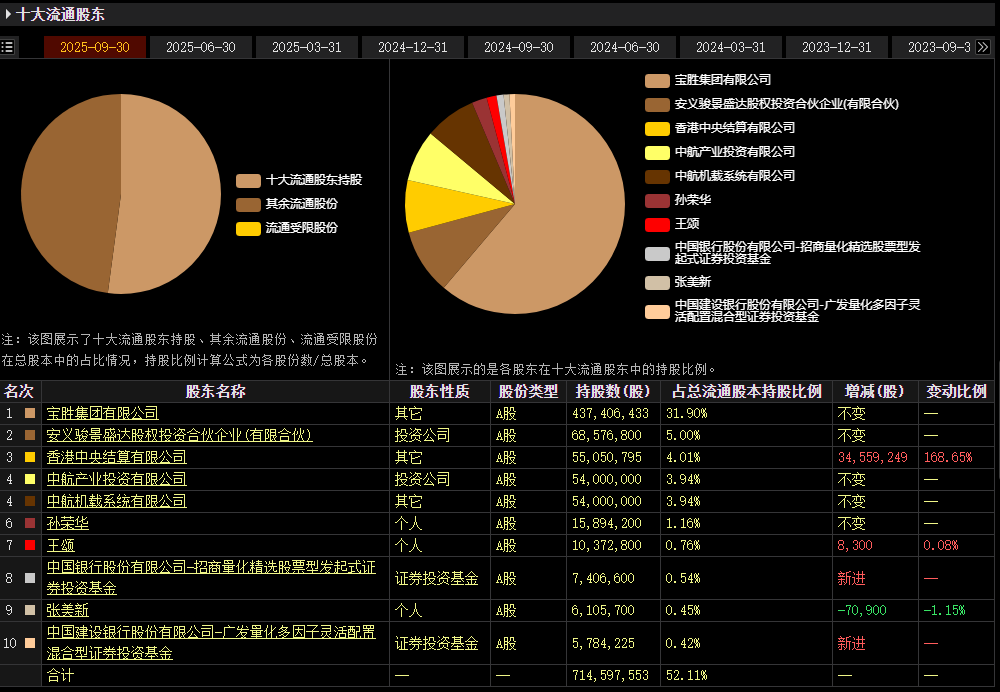Screen dimensions: 1000x692
Task: Select the 2024-06-30 tab
Action: pos(624,47)
